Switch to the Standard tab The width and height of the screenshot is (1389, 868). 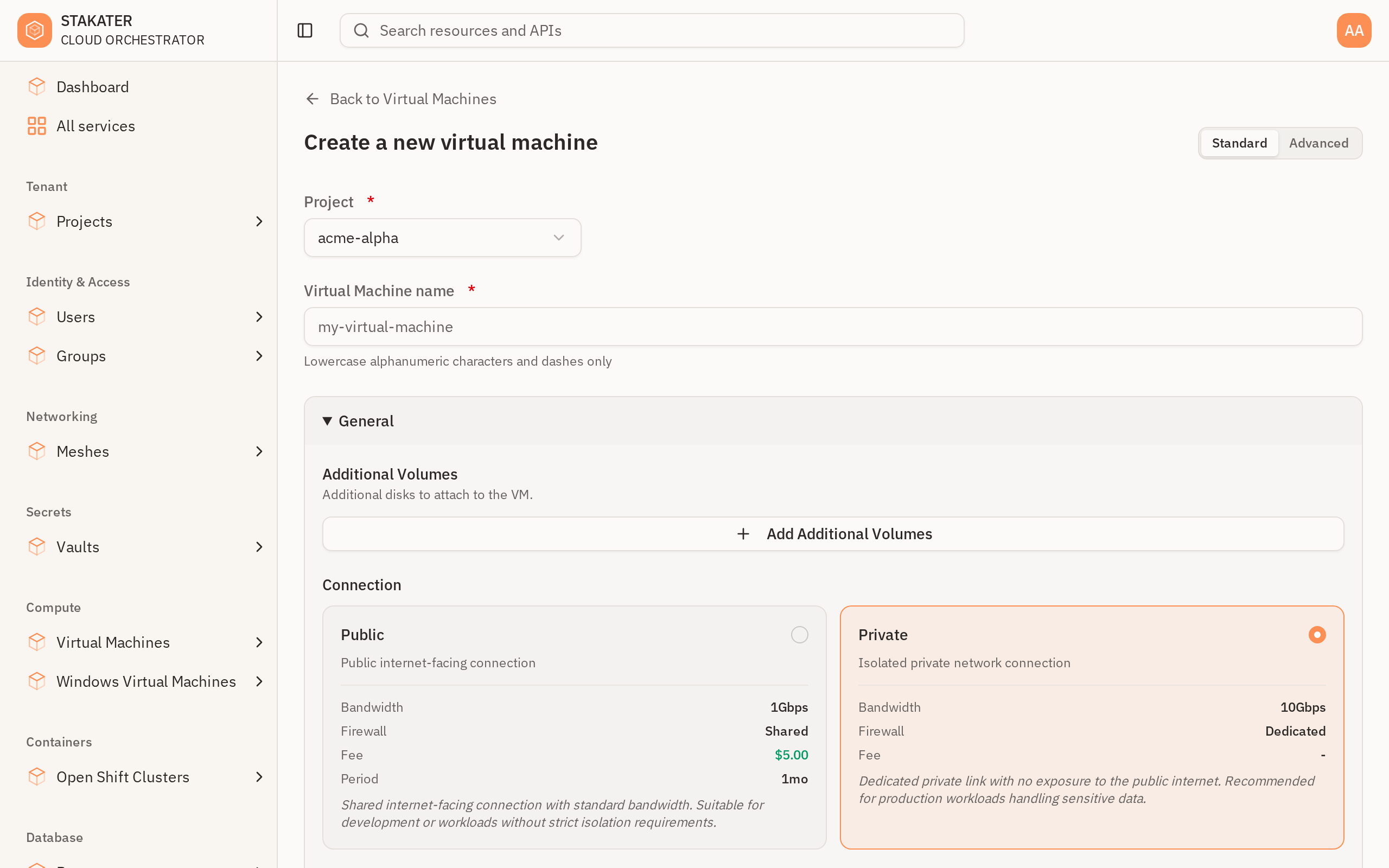pos(1239,143)
